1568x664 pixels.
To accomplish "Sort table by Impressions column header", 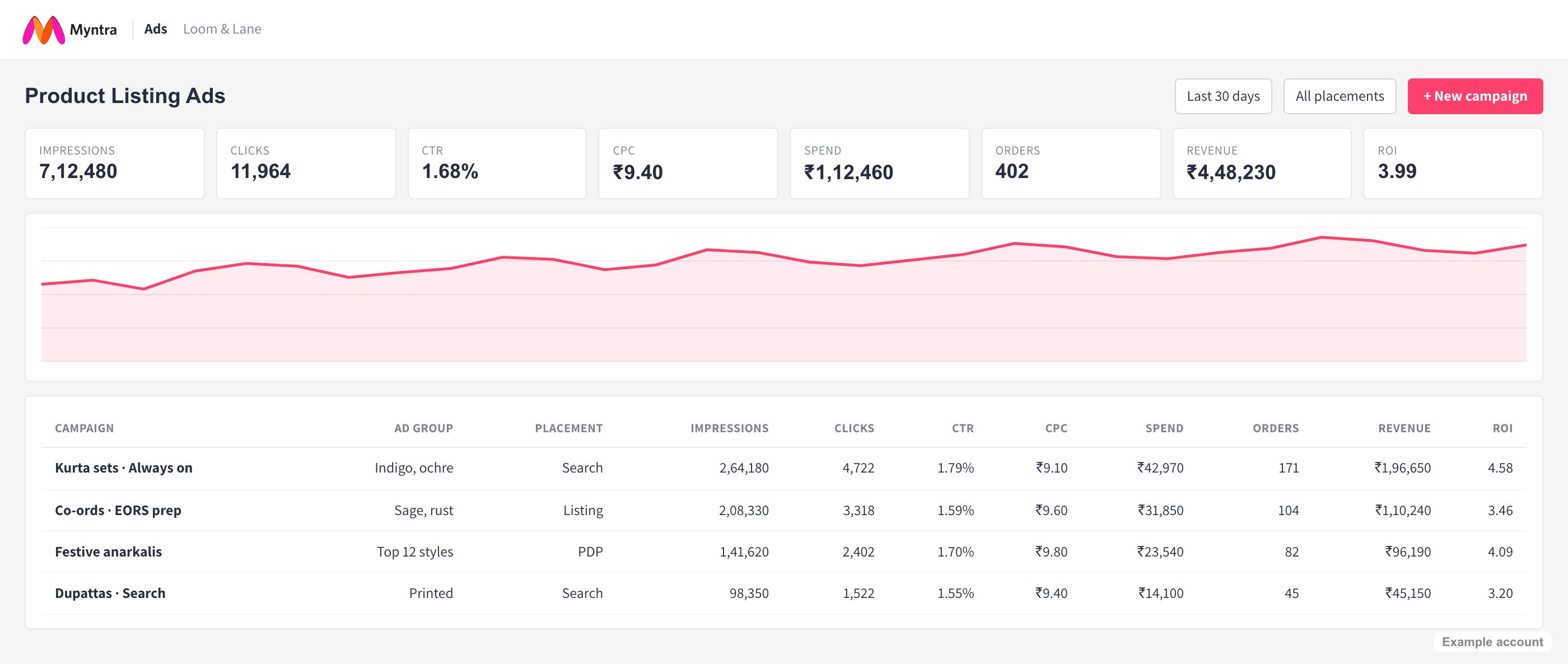I will [730, 428].
